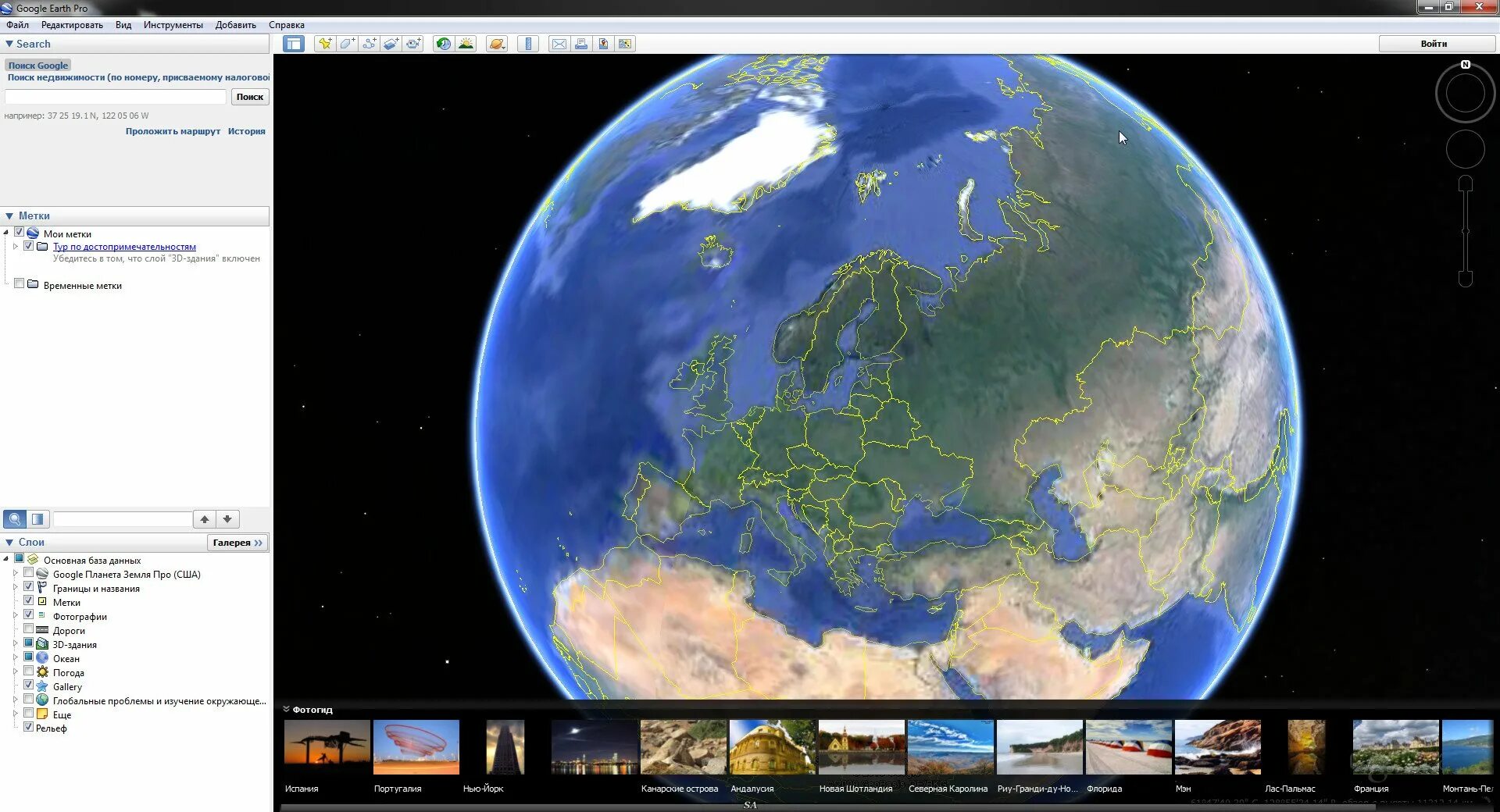This screenshot has width=1500, height=812.
Task: Open the Андалусия photo thumbnail
Action: [773, 747]
